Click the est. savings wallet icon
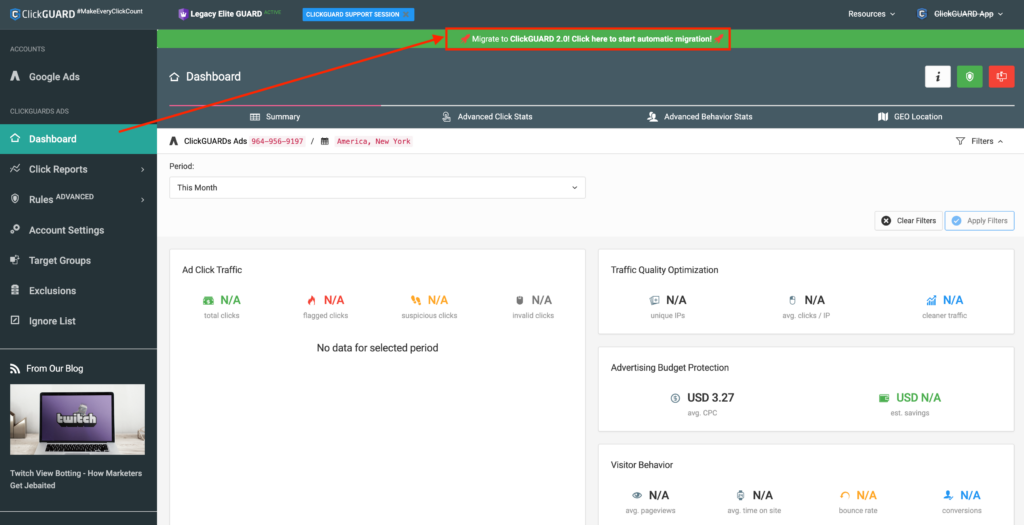Viewport: 1024px width, 525px height. [884, 398]
